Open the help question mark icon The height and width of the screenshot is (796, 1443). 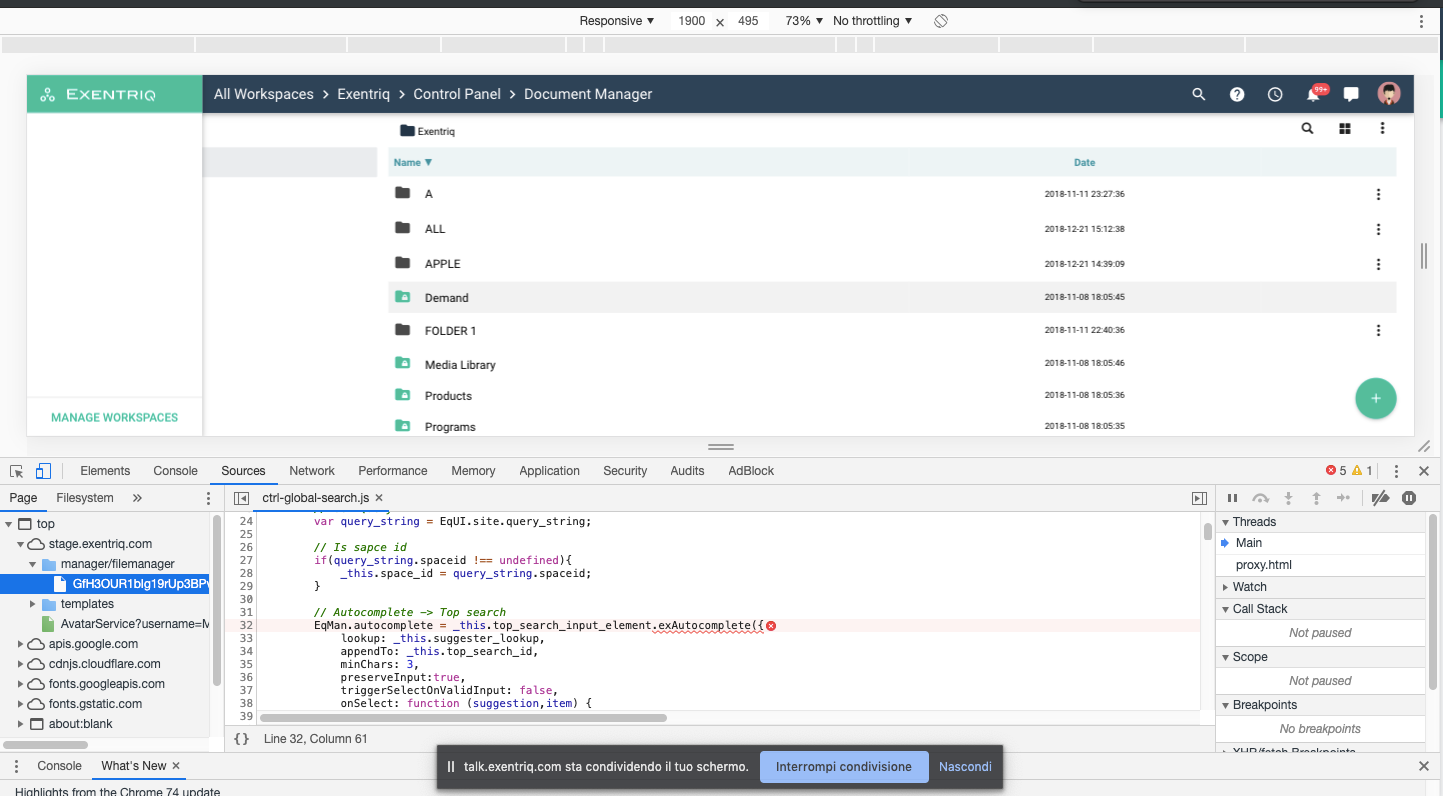pos(1237,94)
